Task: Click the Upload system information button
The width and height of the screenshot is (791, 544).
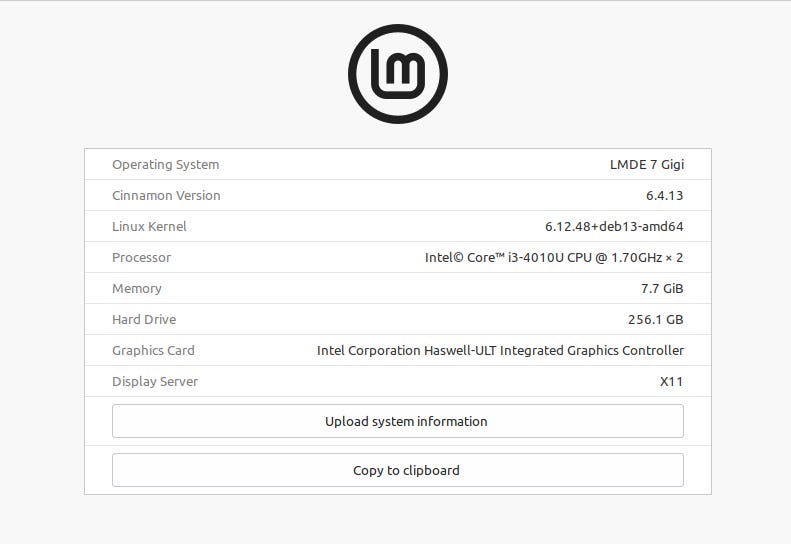Action: coord(398,421)
